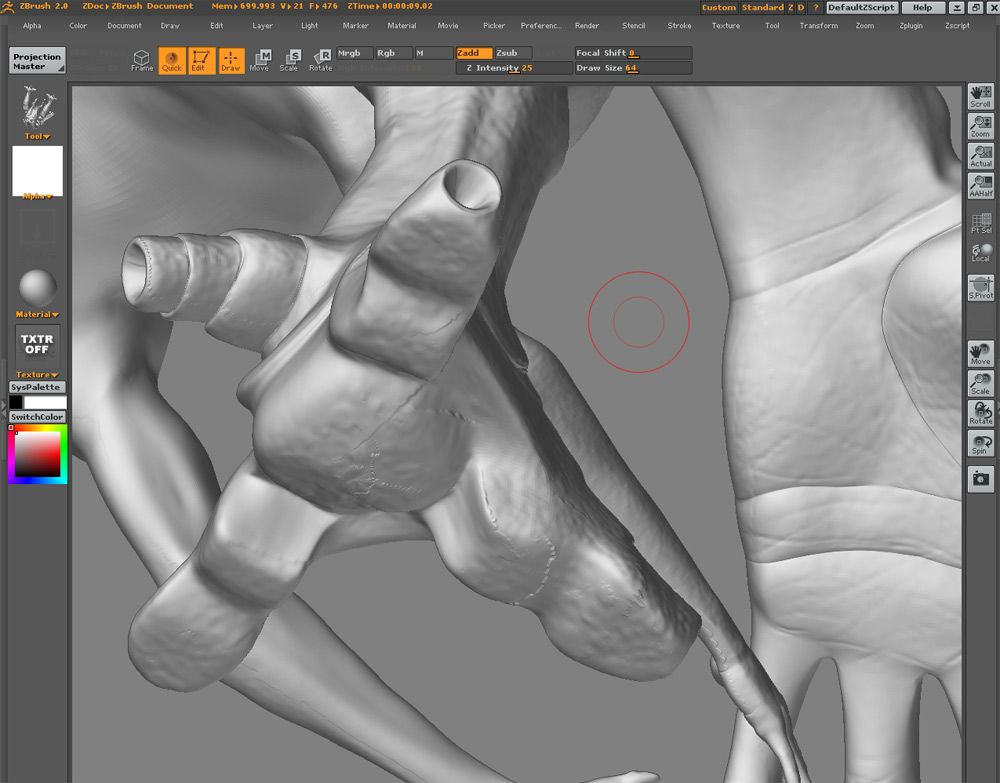Adjust the Focal Shift slider
The height and width of the screenshot is (783, 1000).
click(x=633, y=53)
